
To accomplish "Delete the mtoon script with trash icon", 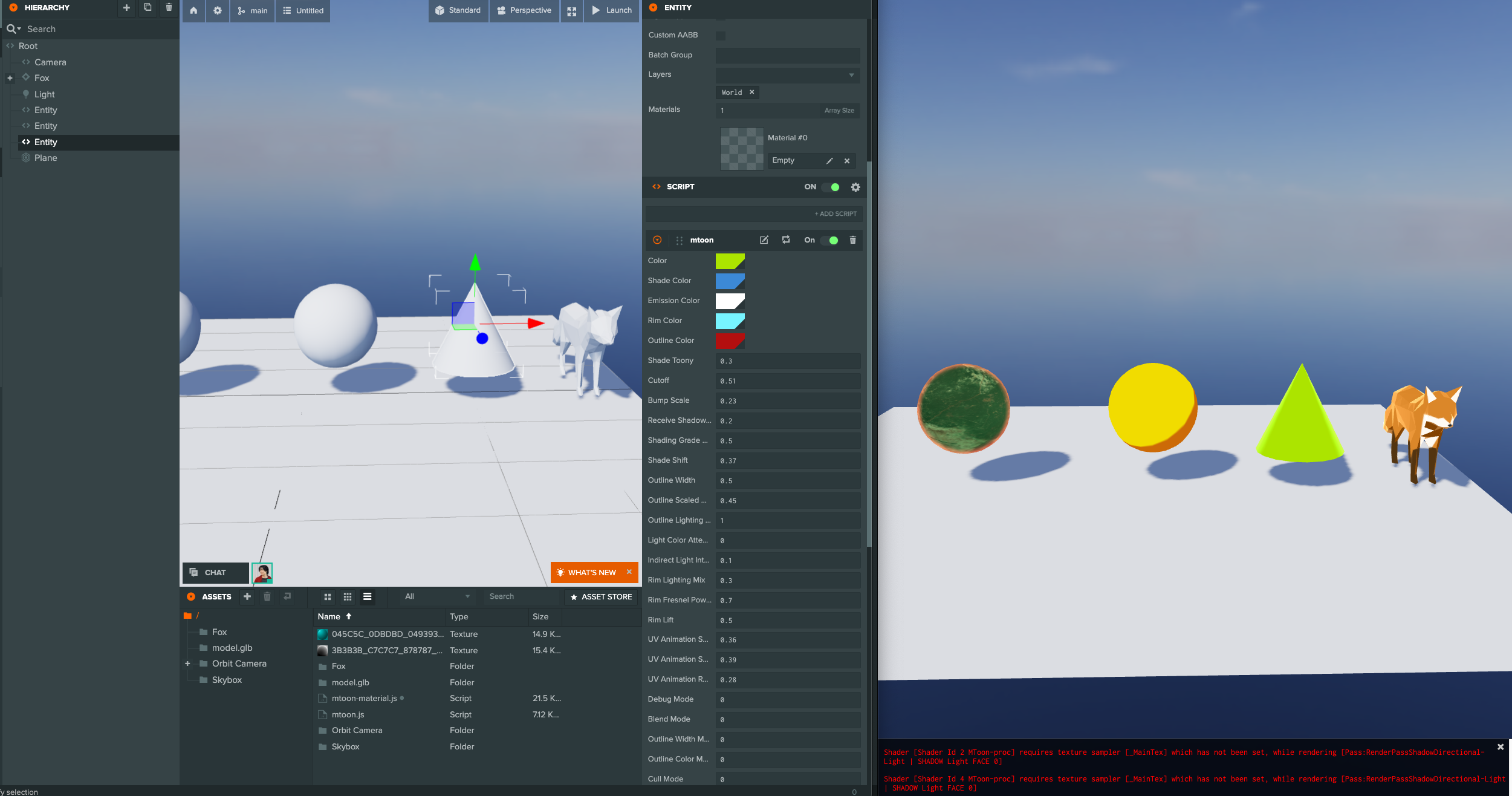I will [x=852, y=240].
